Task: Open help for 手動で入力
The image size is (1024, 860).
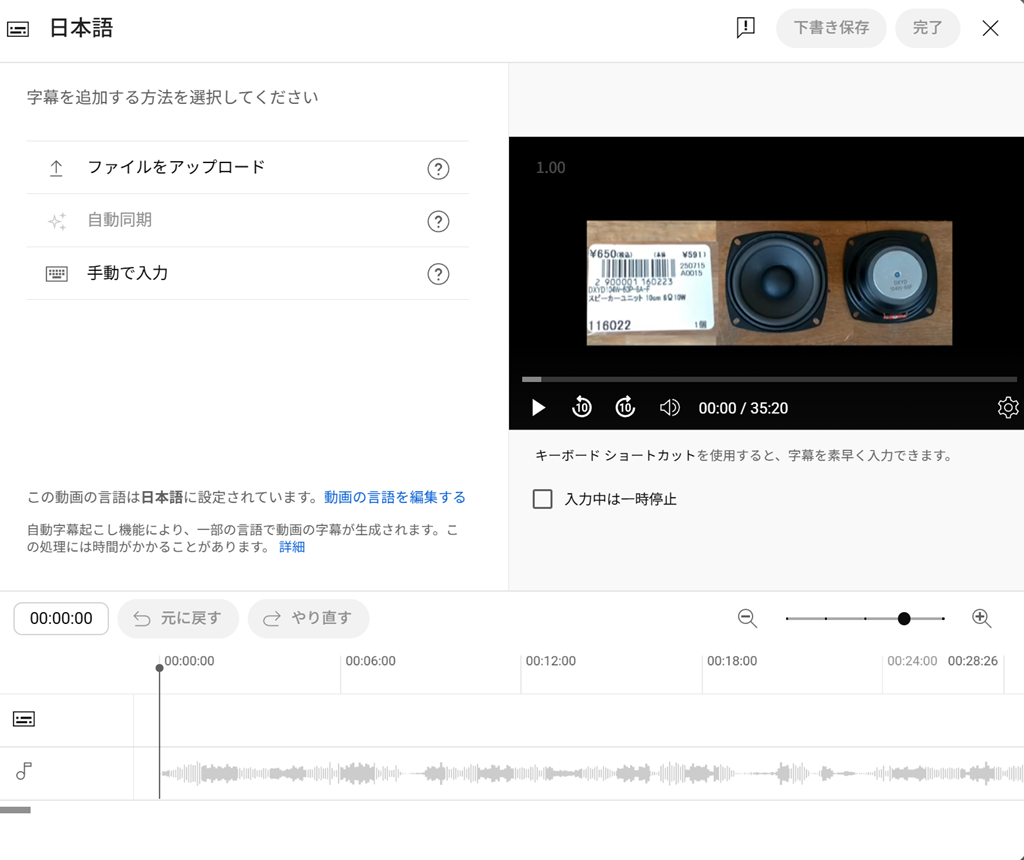Action: [x=438, y=274]
